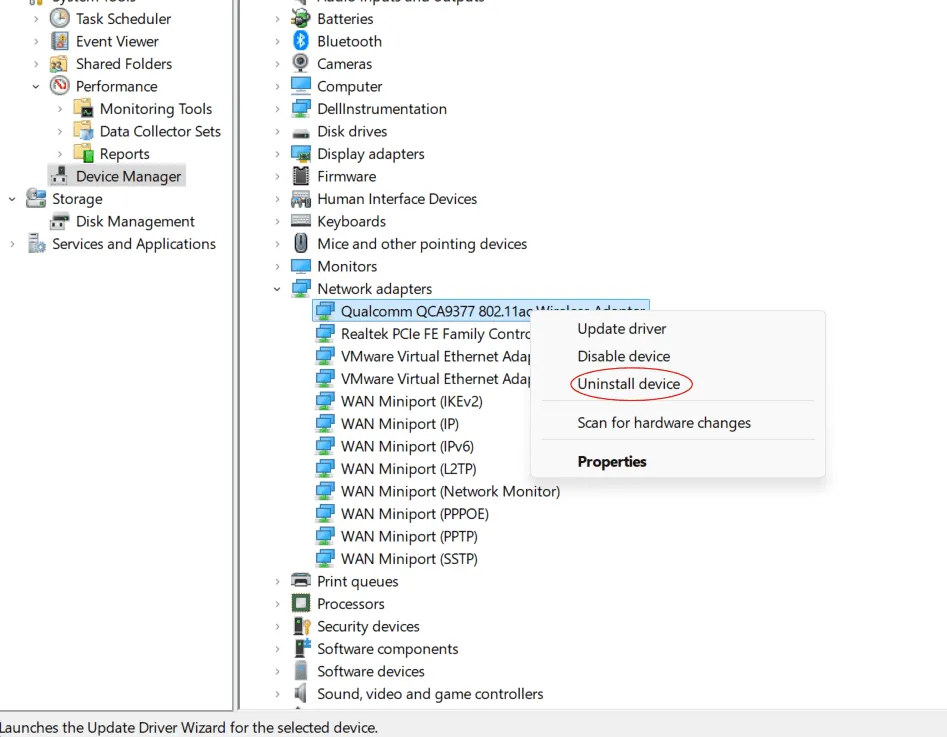Image resolution: width=947 pixels, height=737 pixels.
Task: Select the Print queues icon
Action: 301,581
